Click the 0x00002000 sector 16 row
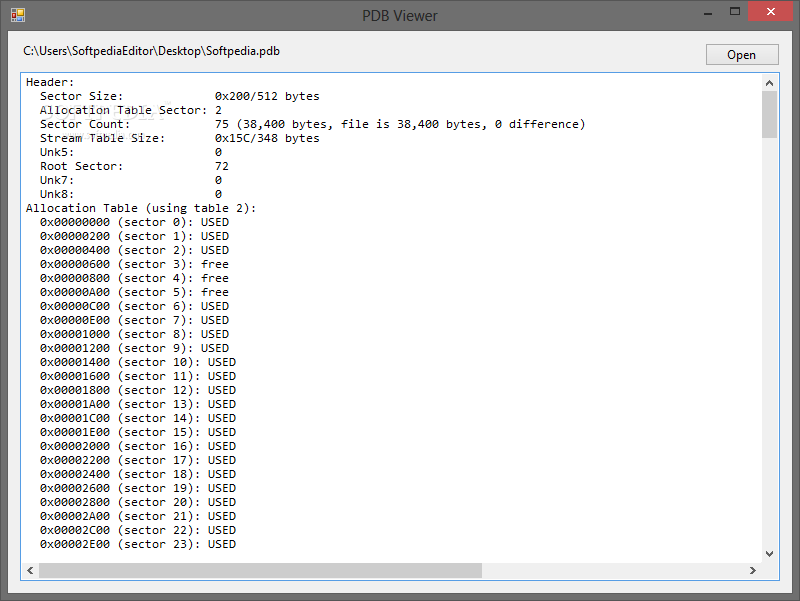The image size is (800, 601). tap(138, 446)
